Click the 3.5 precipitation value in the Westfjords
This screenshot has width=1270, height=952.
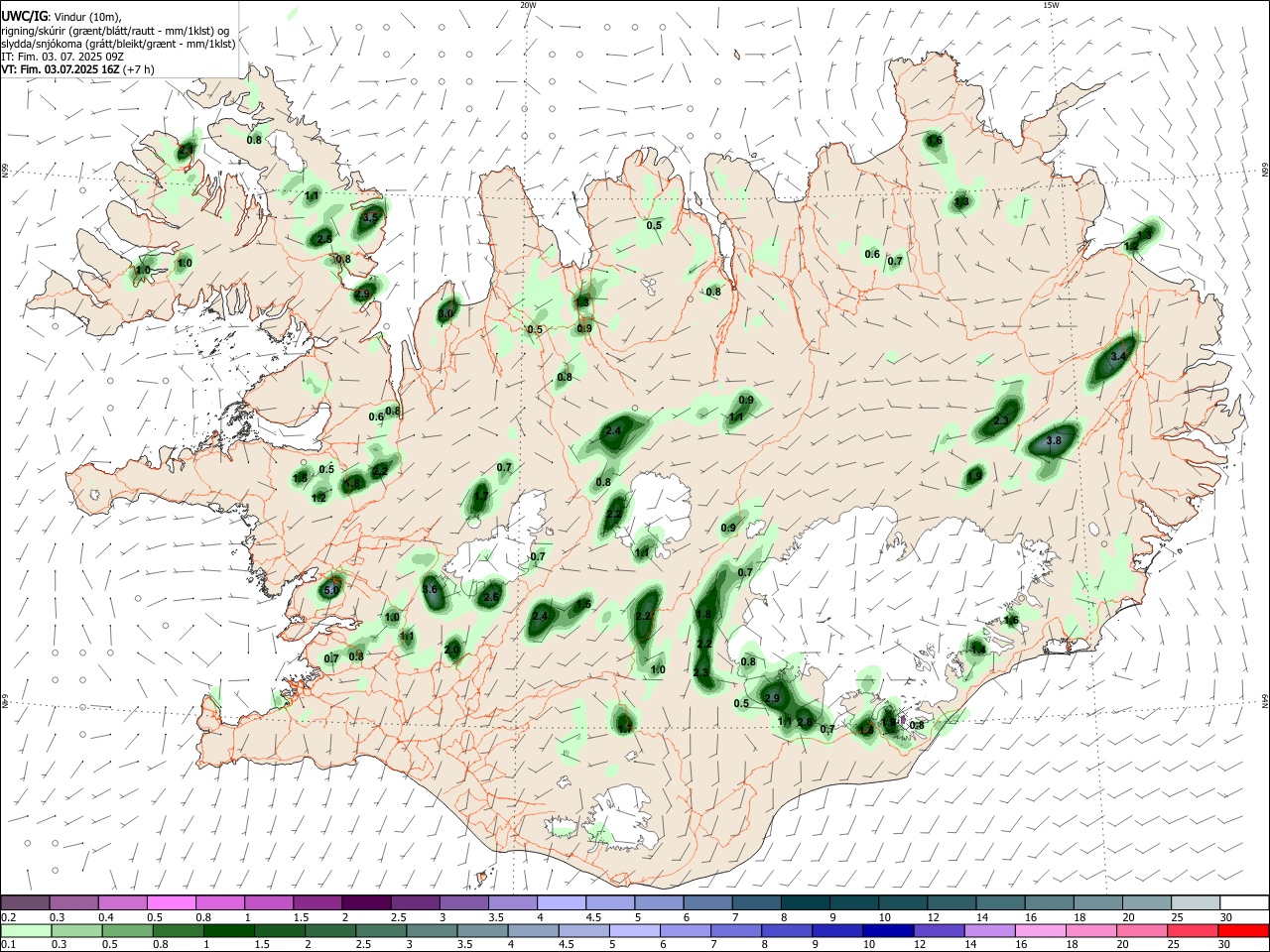pos(371,216)
